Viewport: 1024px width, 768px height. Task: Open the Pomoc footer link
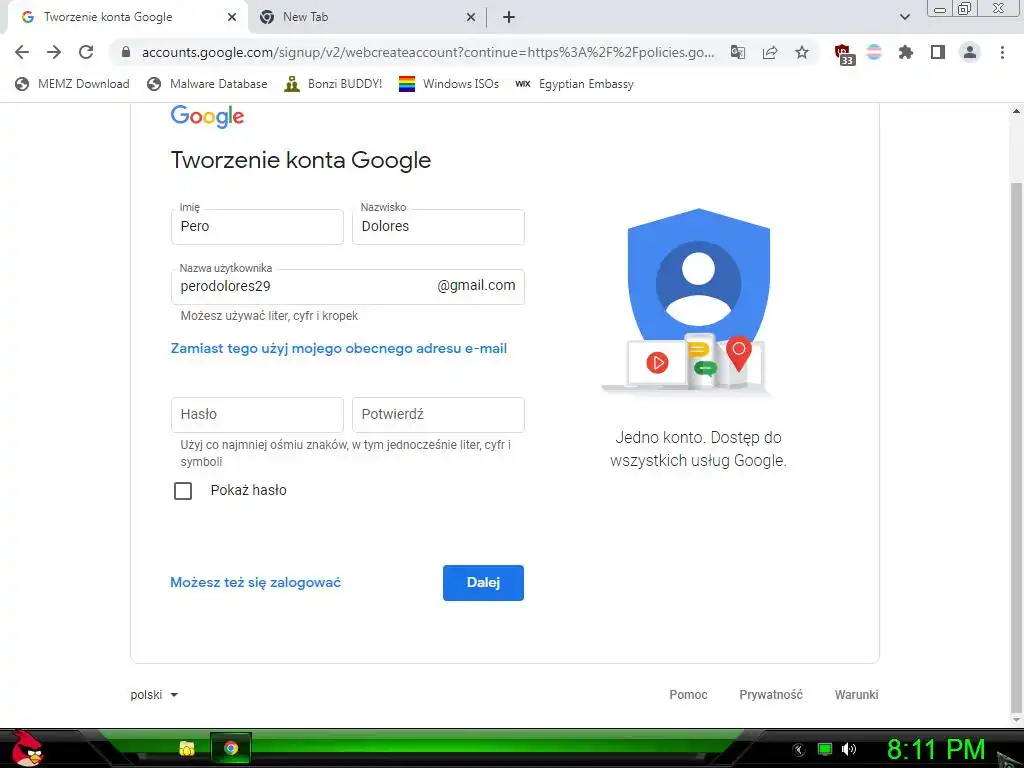click(x=688, y=695)
